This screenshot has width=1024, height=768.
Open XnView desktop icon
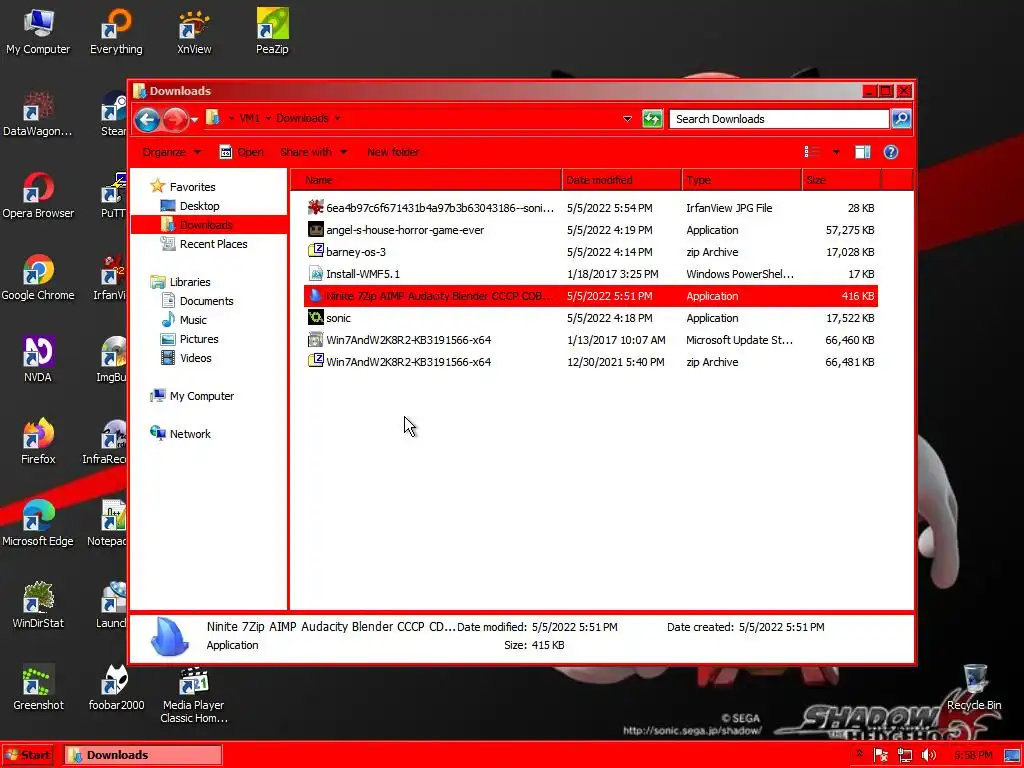pos(194,31)
